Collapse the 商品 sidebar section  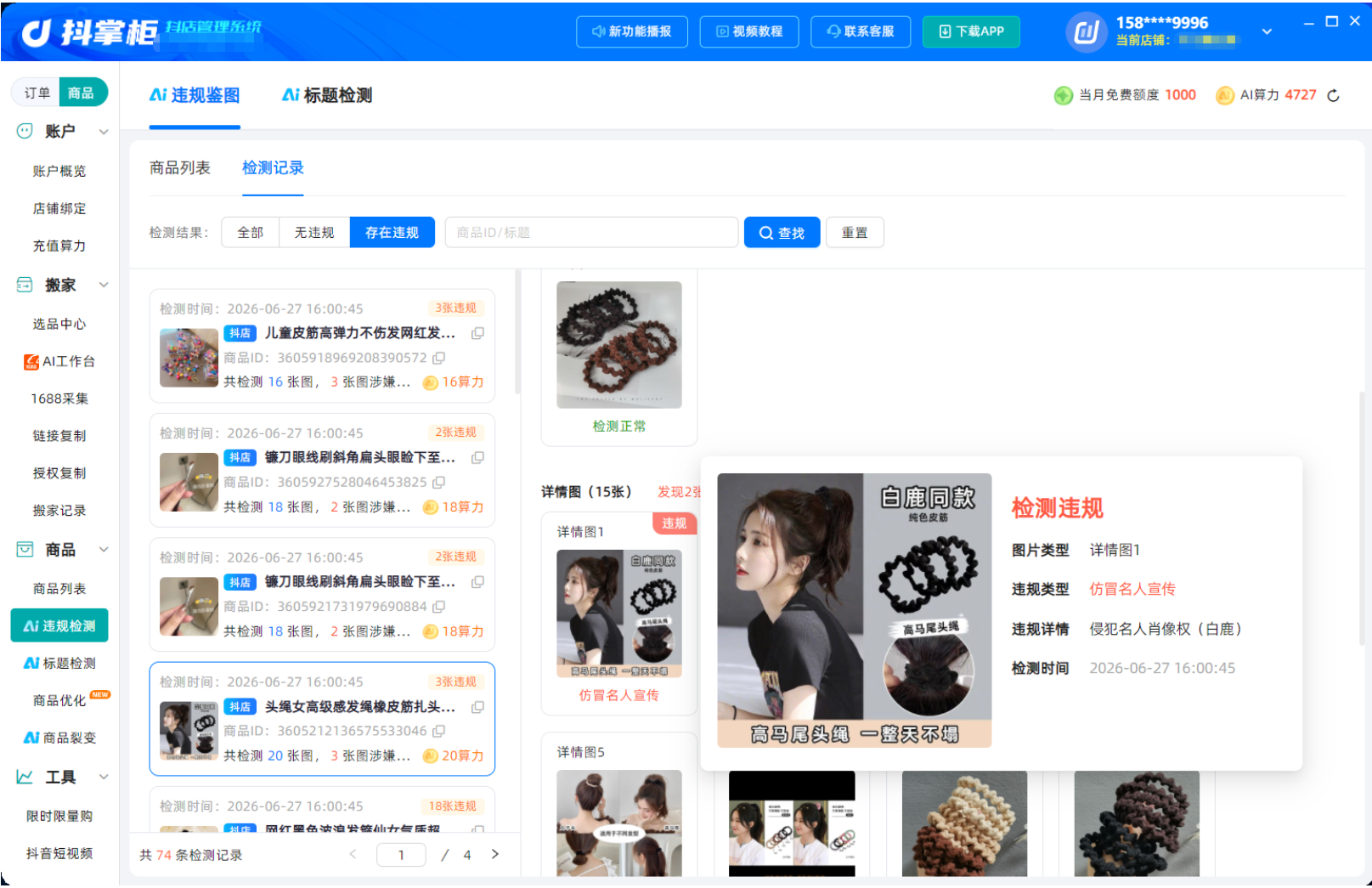point(104,550)
